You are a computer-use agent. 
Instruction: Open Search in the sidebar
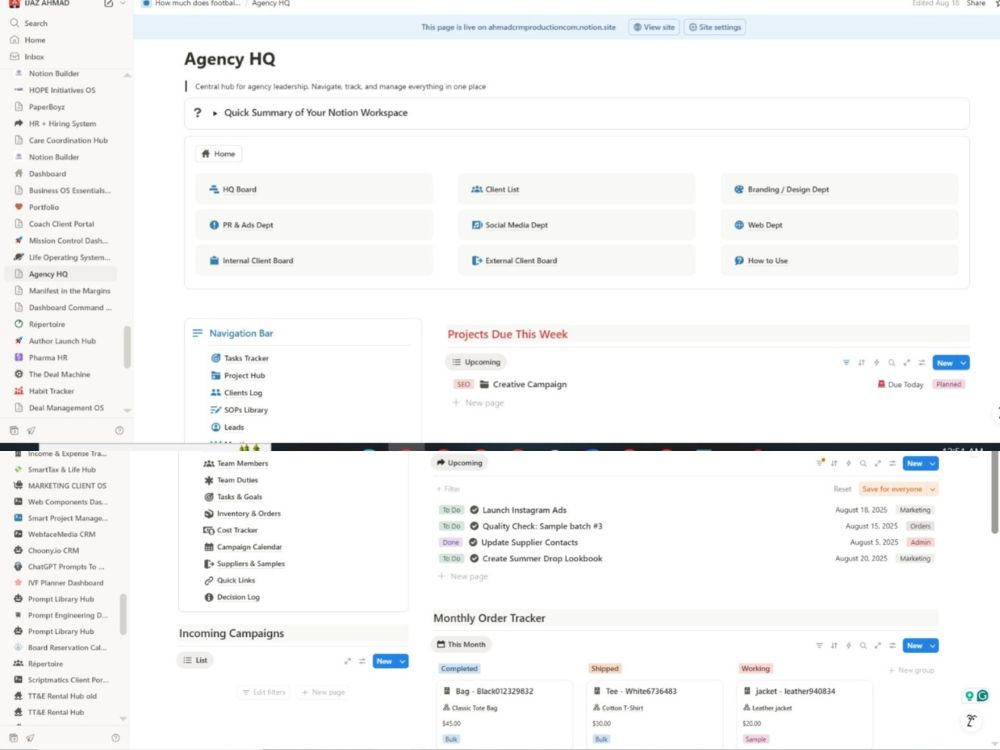pos(36,23)
